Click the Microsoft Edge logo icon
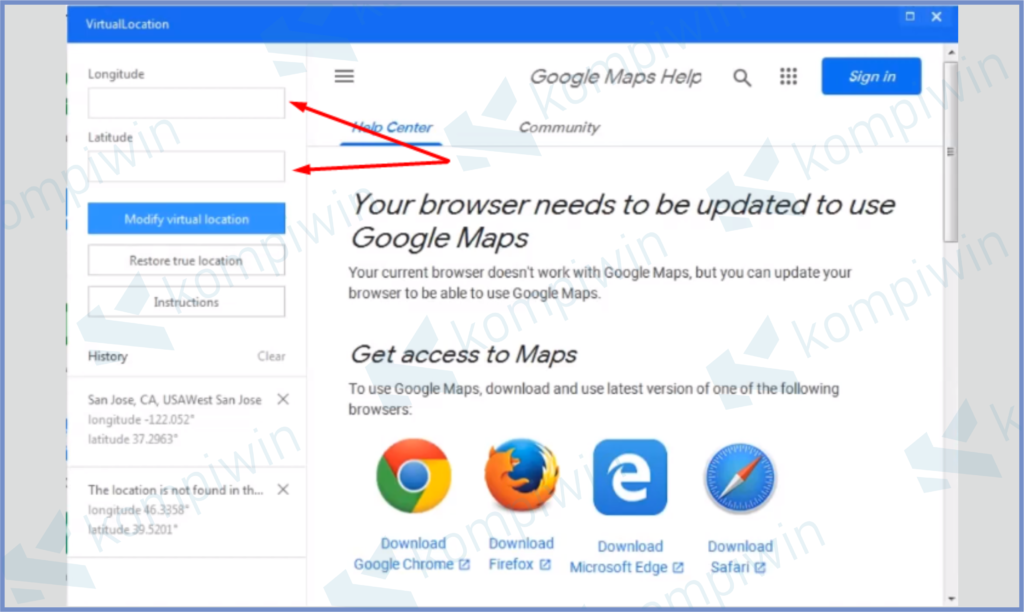Viewport: 1024px width, 612px height. click(630, 477)
